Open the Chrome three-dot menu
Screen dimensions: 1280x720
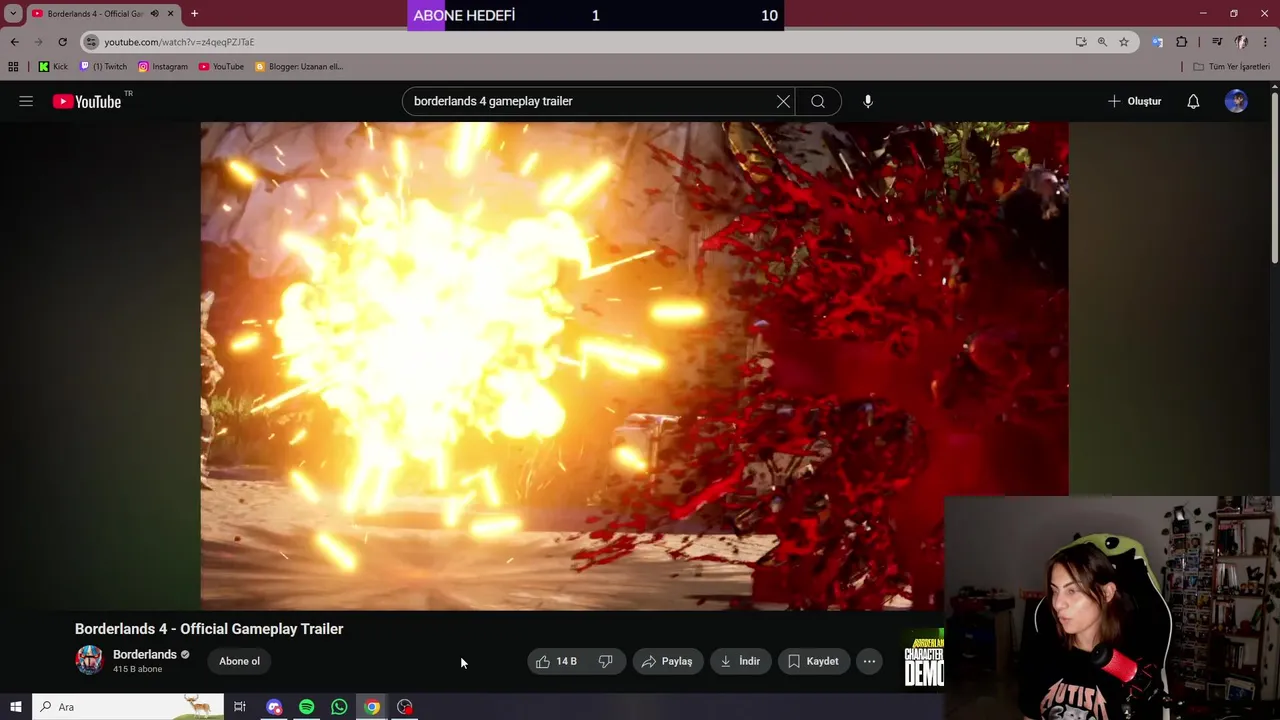(x=1266, y=42)
